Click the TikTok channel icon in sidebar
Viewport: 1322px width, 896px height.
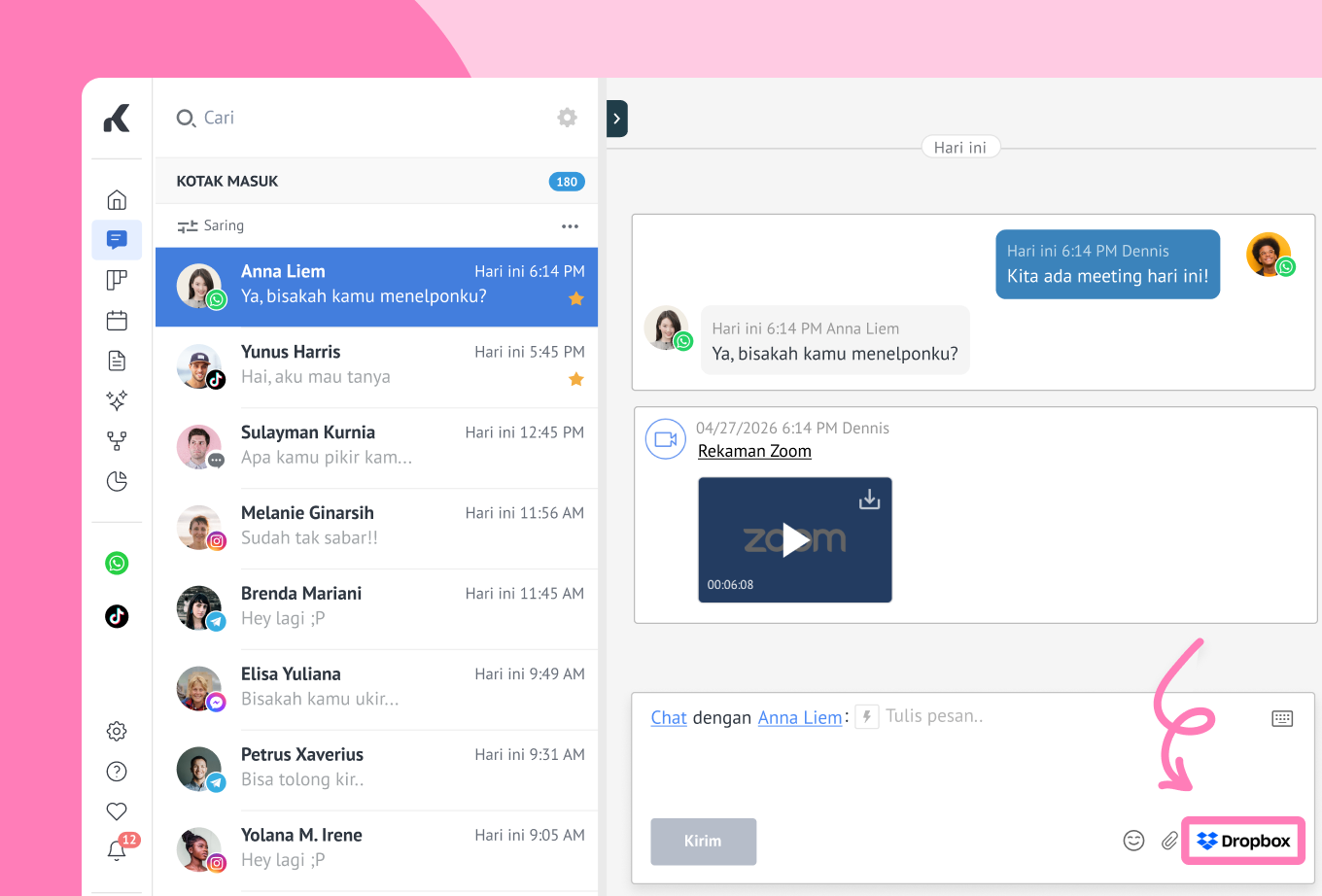pyautogui.click(x=117, y=616)
